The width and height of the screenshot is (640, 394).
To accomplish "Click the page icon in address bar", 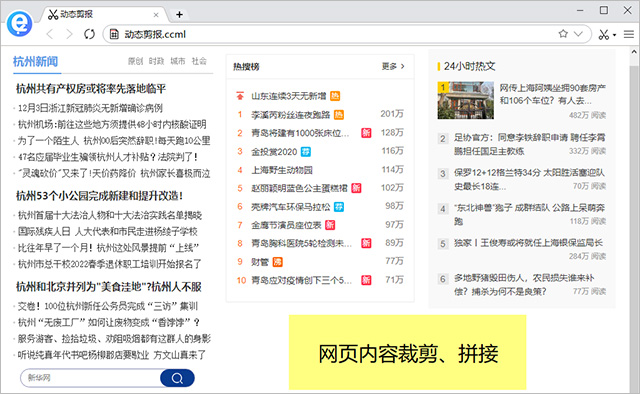I will [114, 34].
